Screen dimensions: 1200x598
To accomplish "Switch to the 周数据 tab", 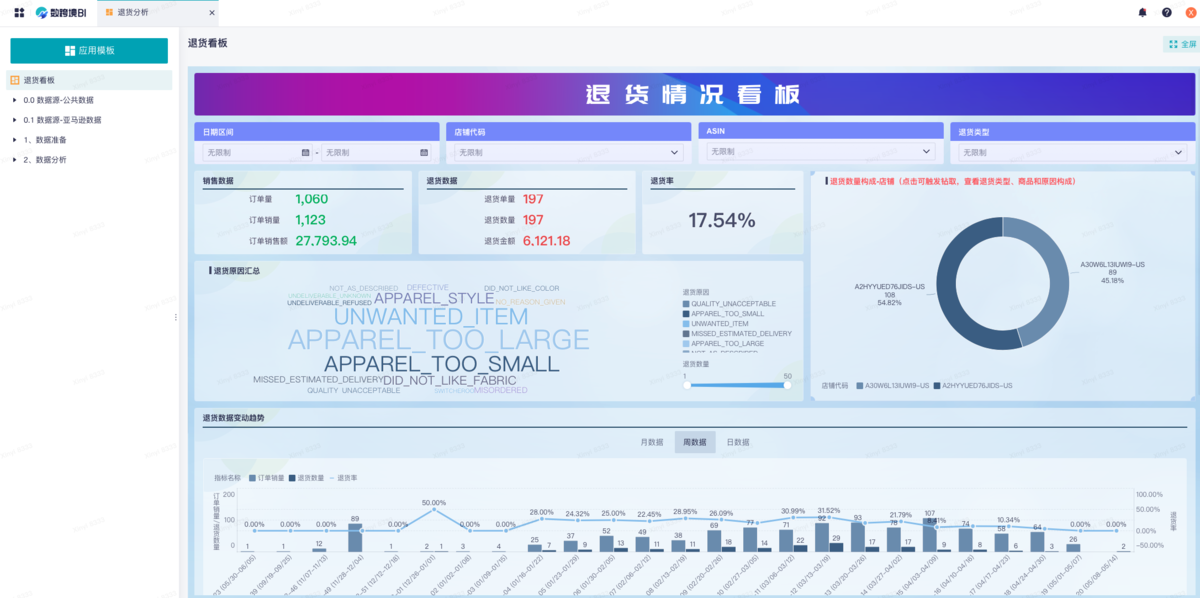I will point(695,442).
